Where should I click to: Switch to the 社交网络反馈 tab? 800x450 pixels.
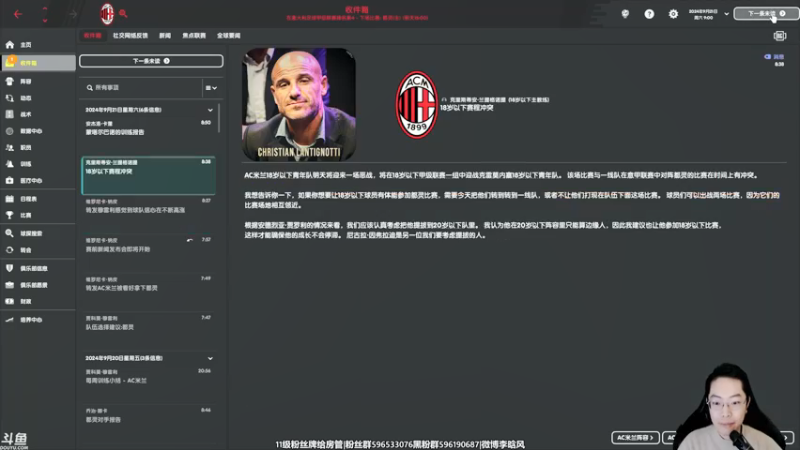click(x=130, y=36)
